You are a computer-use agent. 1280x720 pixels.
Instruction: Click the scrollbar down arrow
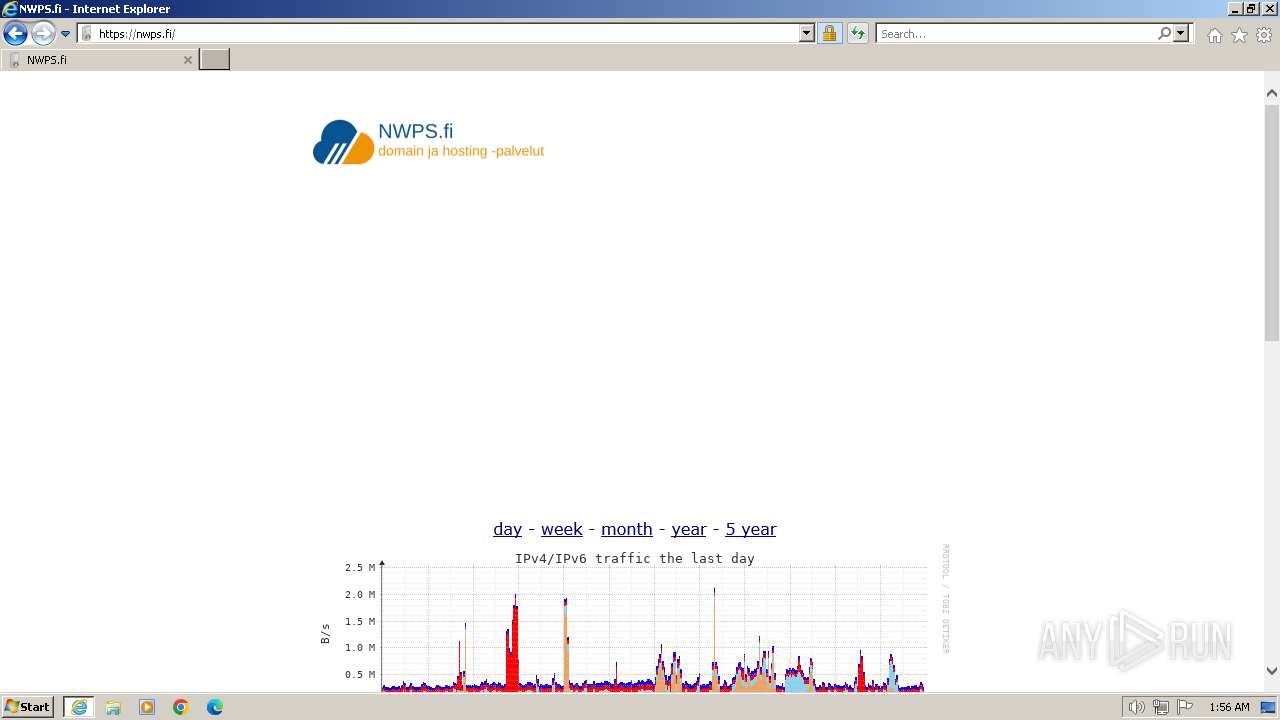pos(1272,671)
